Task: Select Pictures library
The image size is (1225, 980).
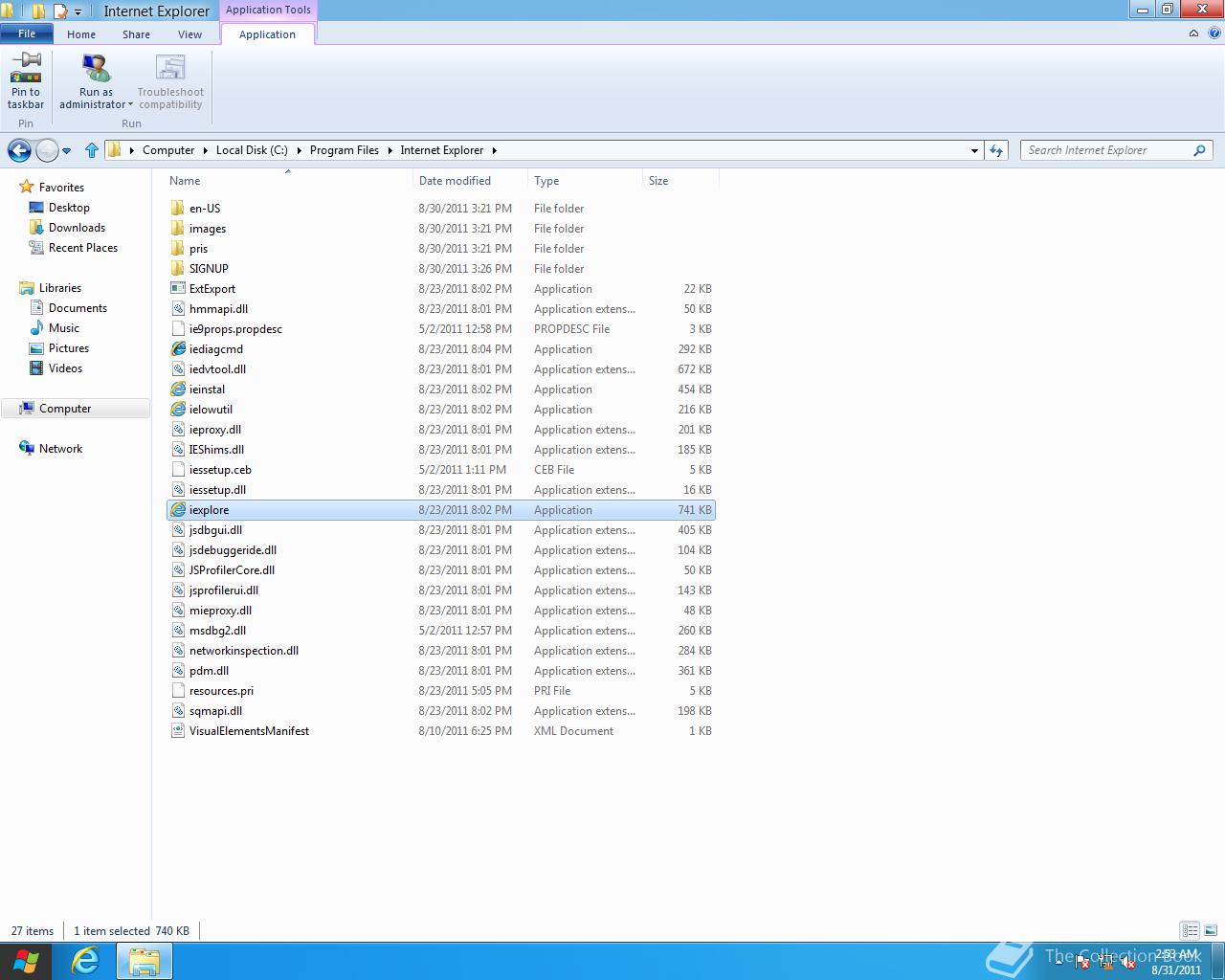Action: tap(69, 348)
